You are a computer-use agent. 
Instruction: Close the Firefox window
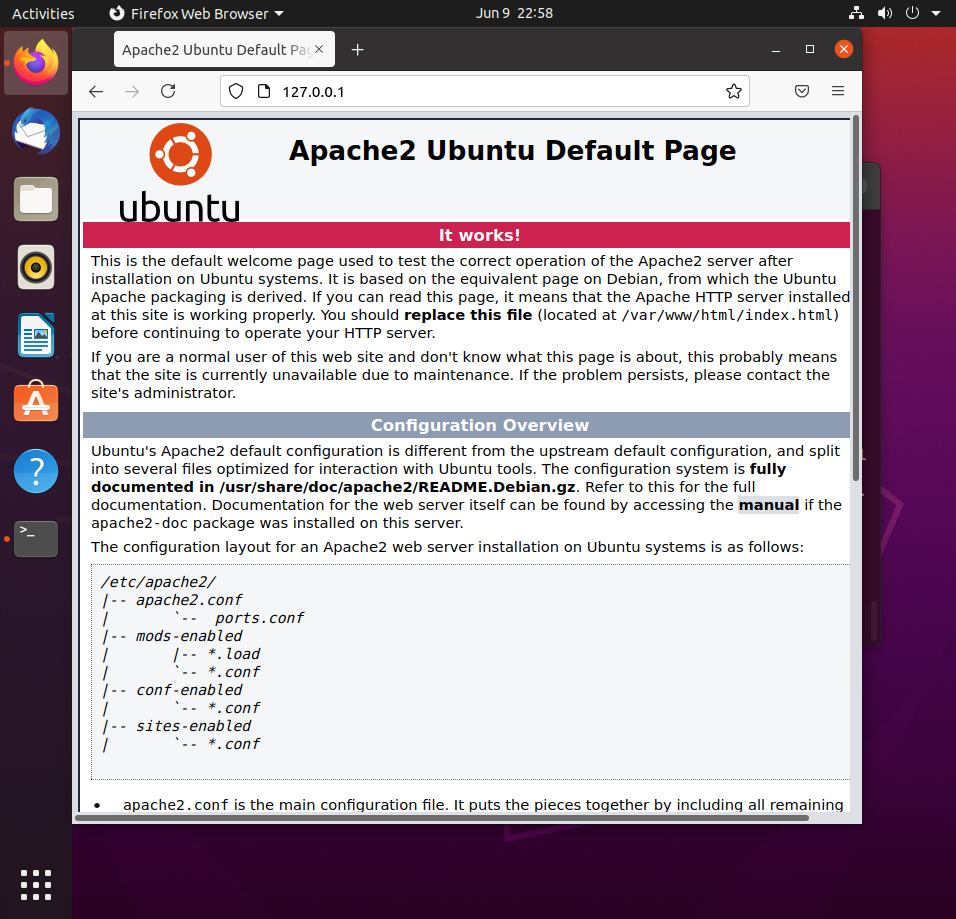(x=844, y=49)
